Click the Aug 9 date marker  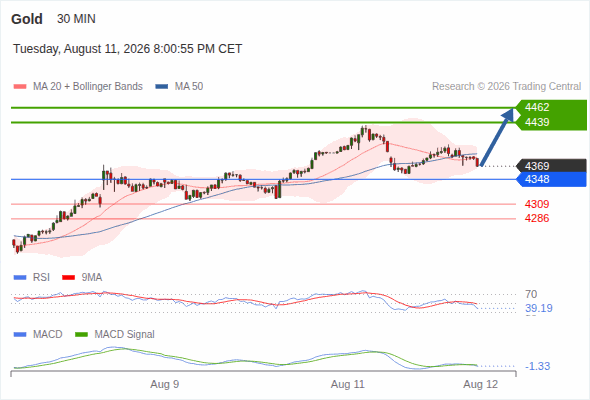[165, 385]
